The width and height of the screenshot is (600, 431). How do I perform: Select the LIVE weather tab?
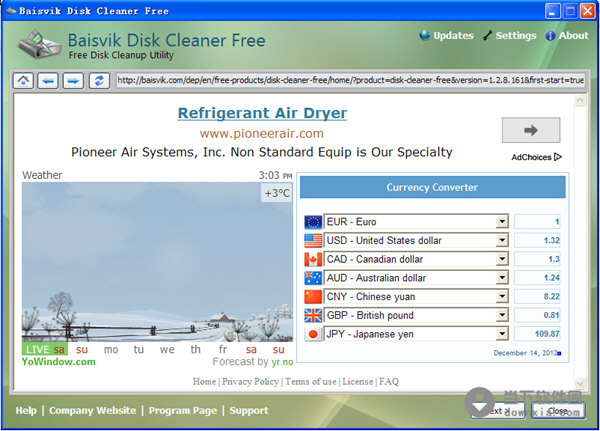click(x=45, y=349)
